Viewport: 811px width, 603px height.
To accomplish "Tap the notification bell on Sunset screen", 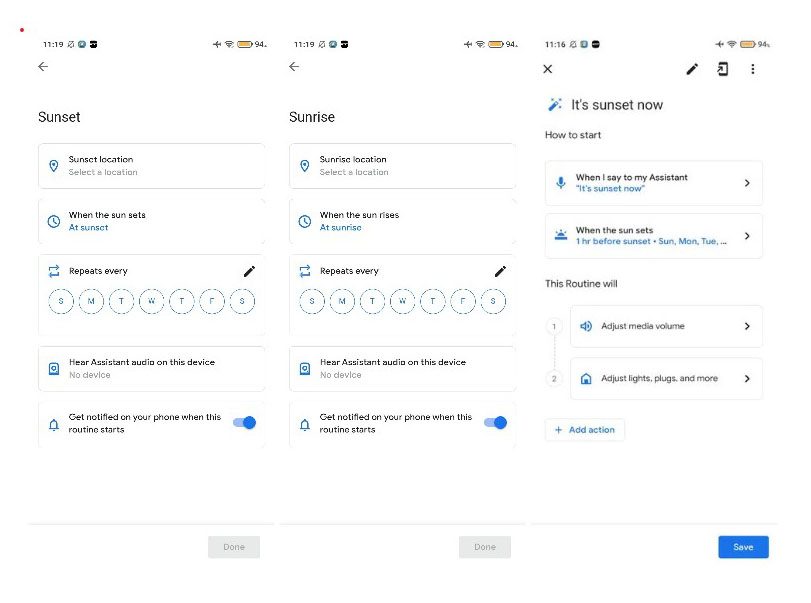I will [x=54, y=425].
